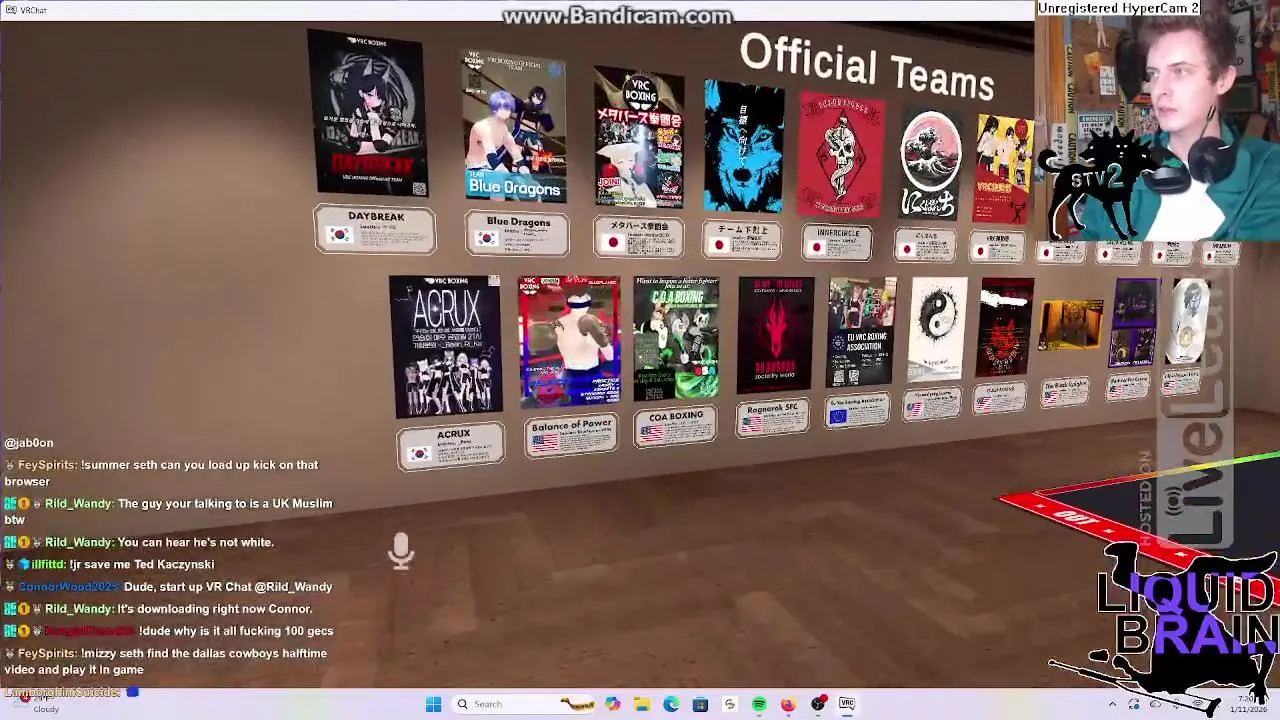Click the Balance of Power plaque
1280x720 pixels.
tap(571, 435)
